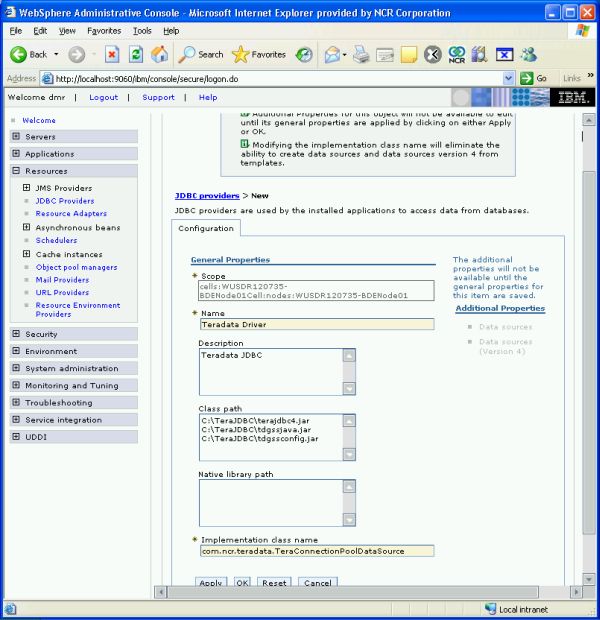Open Resource Adapters in the sidebar

click(x=71, y=214)
